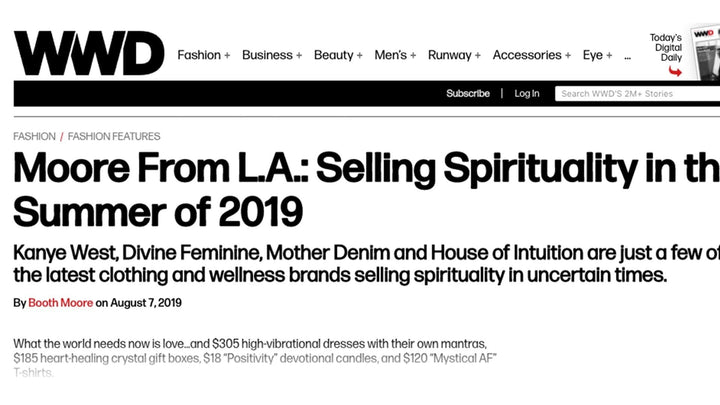Open the FASHION FEATURES breadcrumb link
The image size is (720, 405).
(x=114, y=136)
